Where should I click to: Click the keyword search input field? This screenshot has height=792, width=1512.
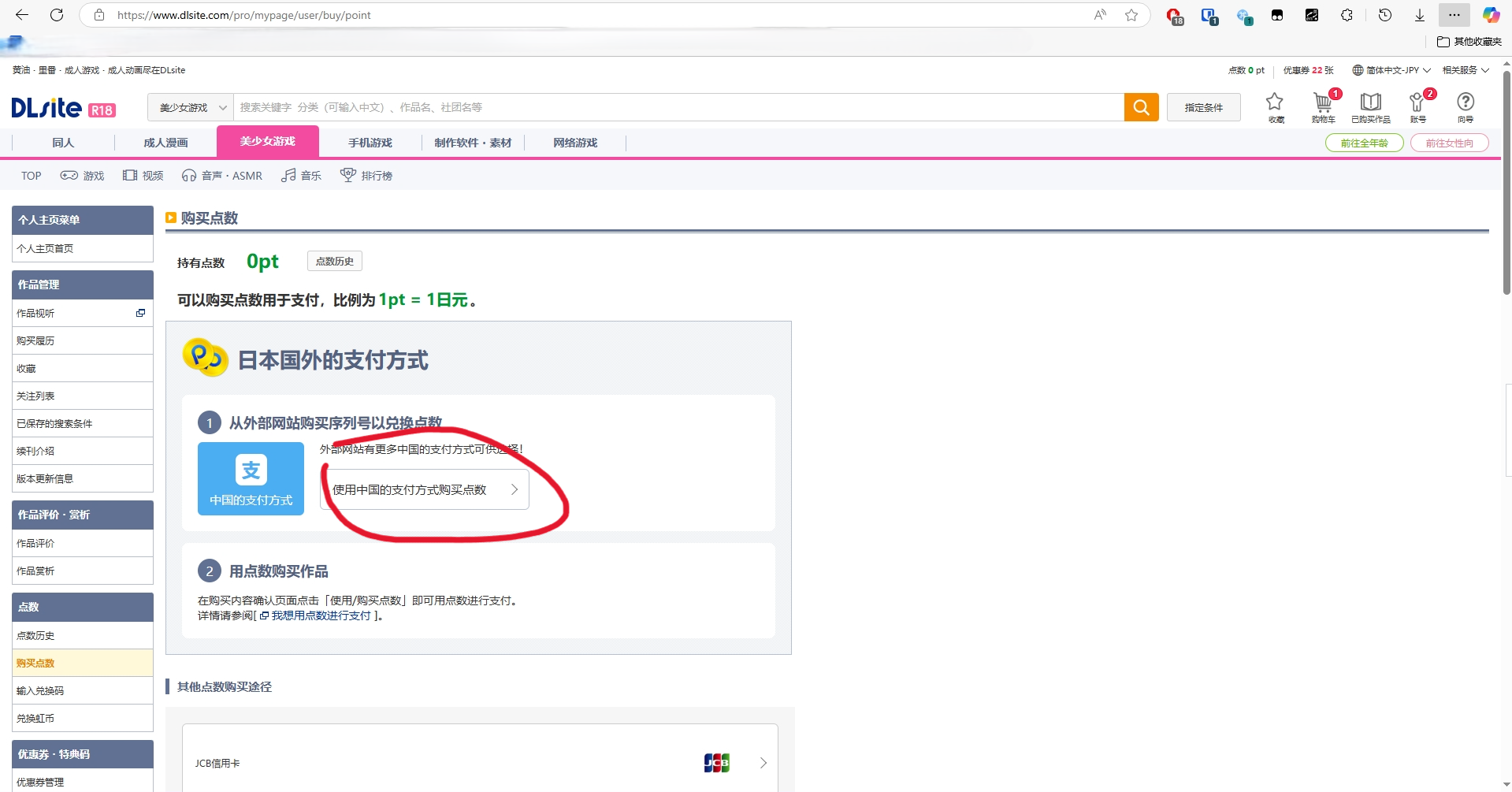tap(678, 107)
